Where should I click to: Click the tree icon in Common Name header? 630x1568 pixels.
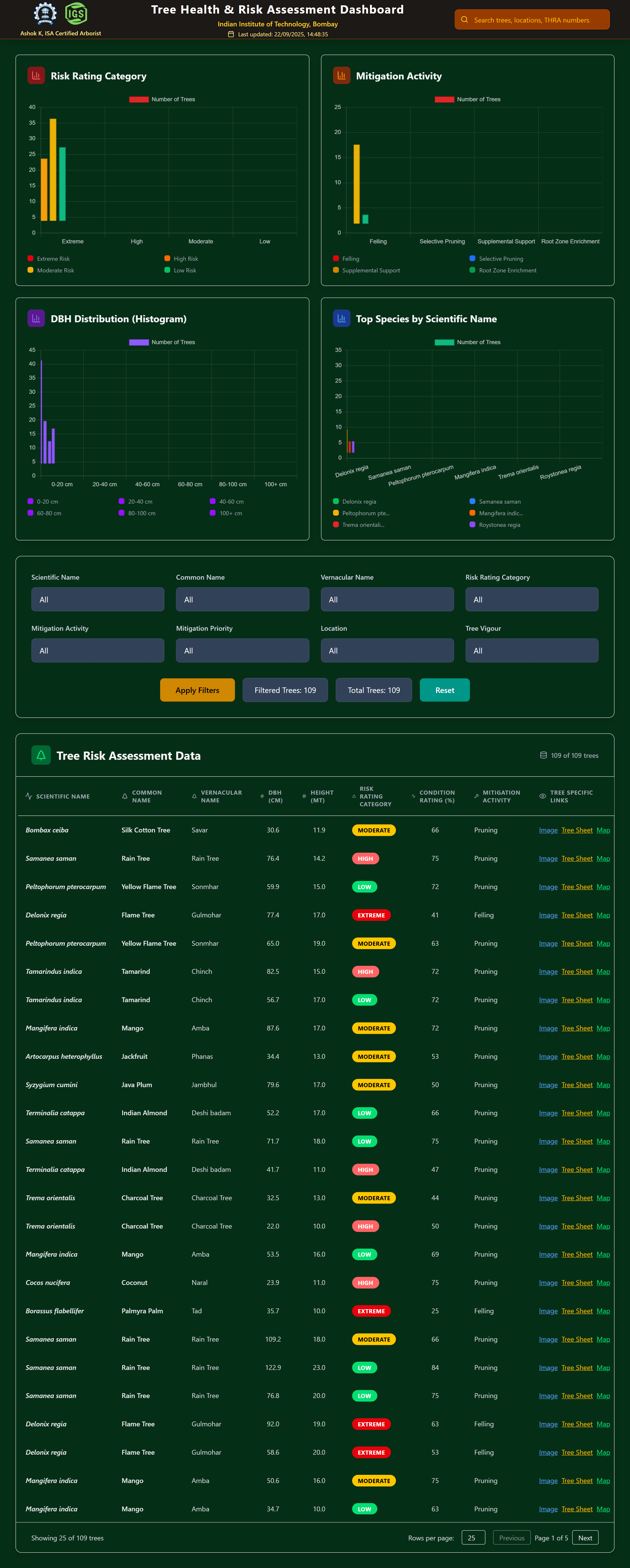pyautogui.click(x=125, y=796)
